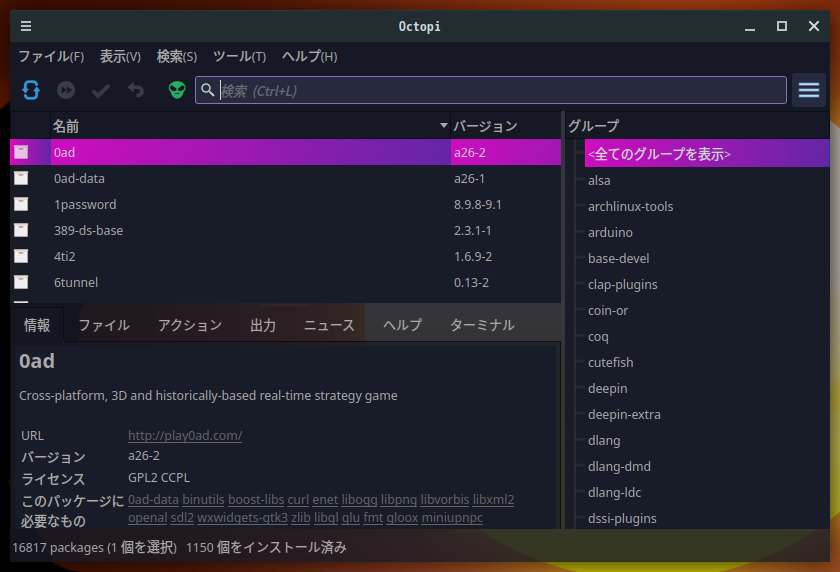The height and width of the screenshot is (572, 840).
Task: Switch to the ヘルプ tab
Action: 402,325
